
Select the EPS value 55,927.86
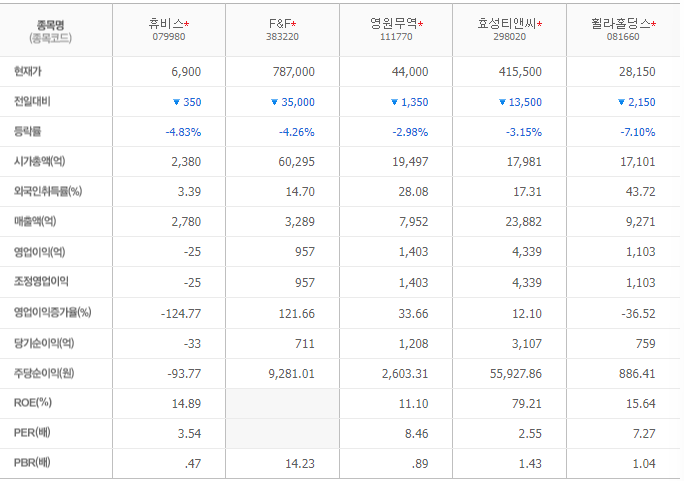pos(516,374)
